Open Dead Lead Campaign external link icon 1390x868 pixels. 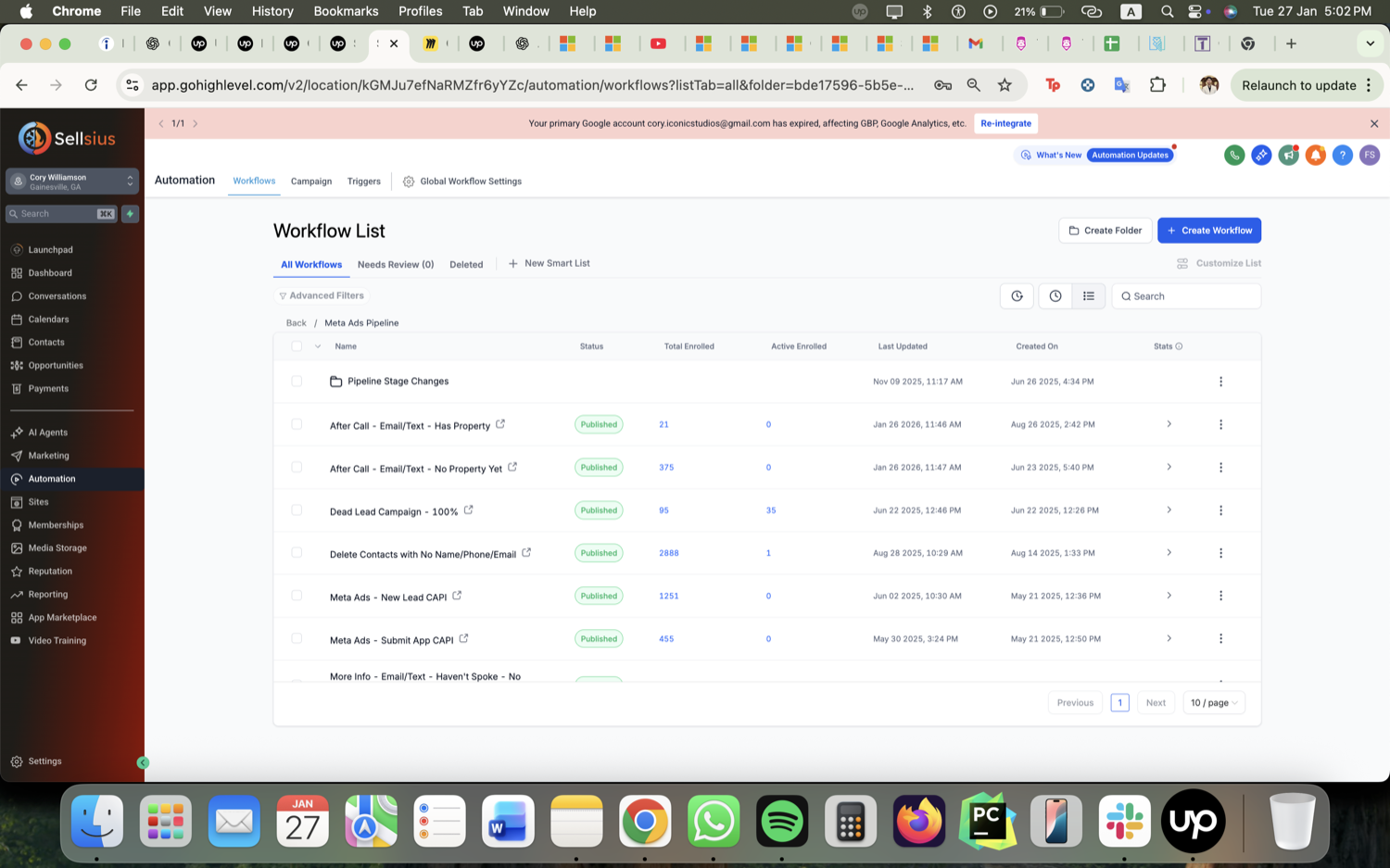tap(468, 509)
